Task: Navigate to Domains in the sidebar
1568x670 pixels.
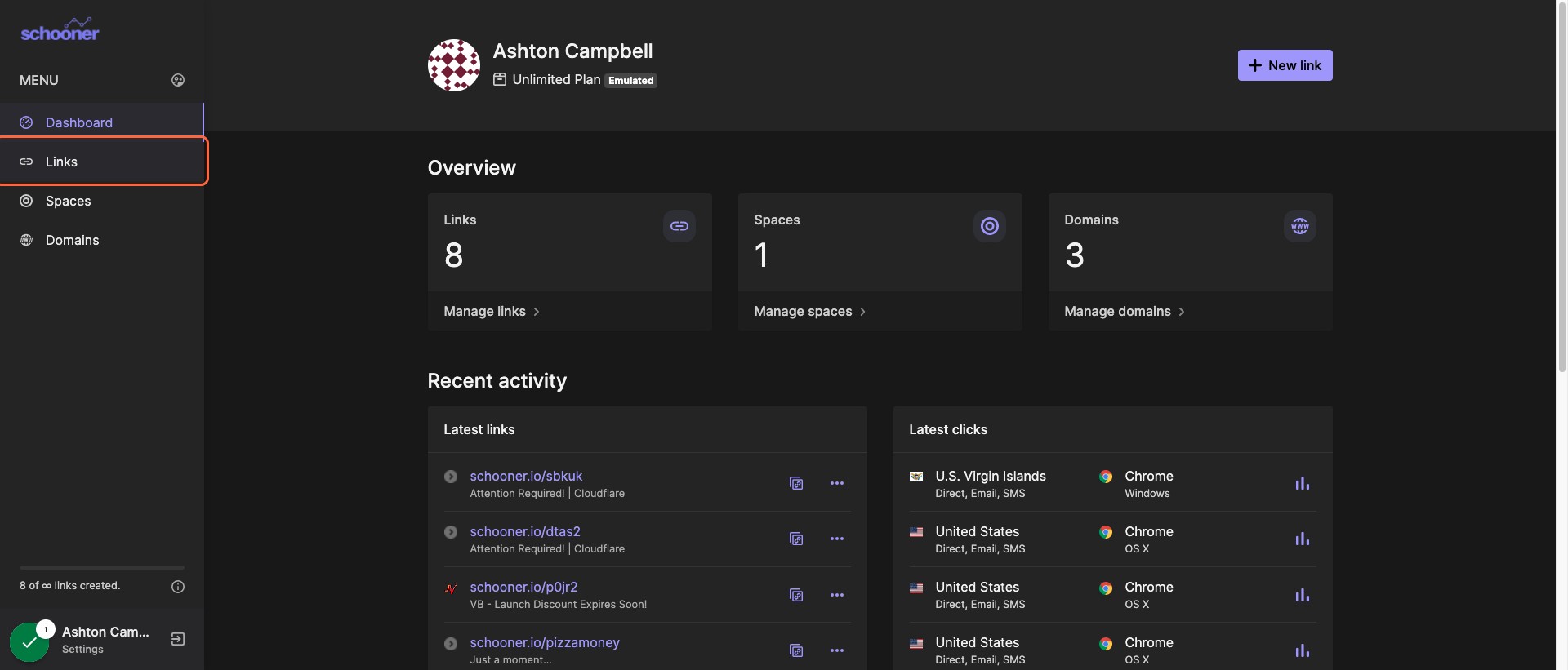Action: click(102, 240)
